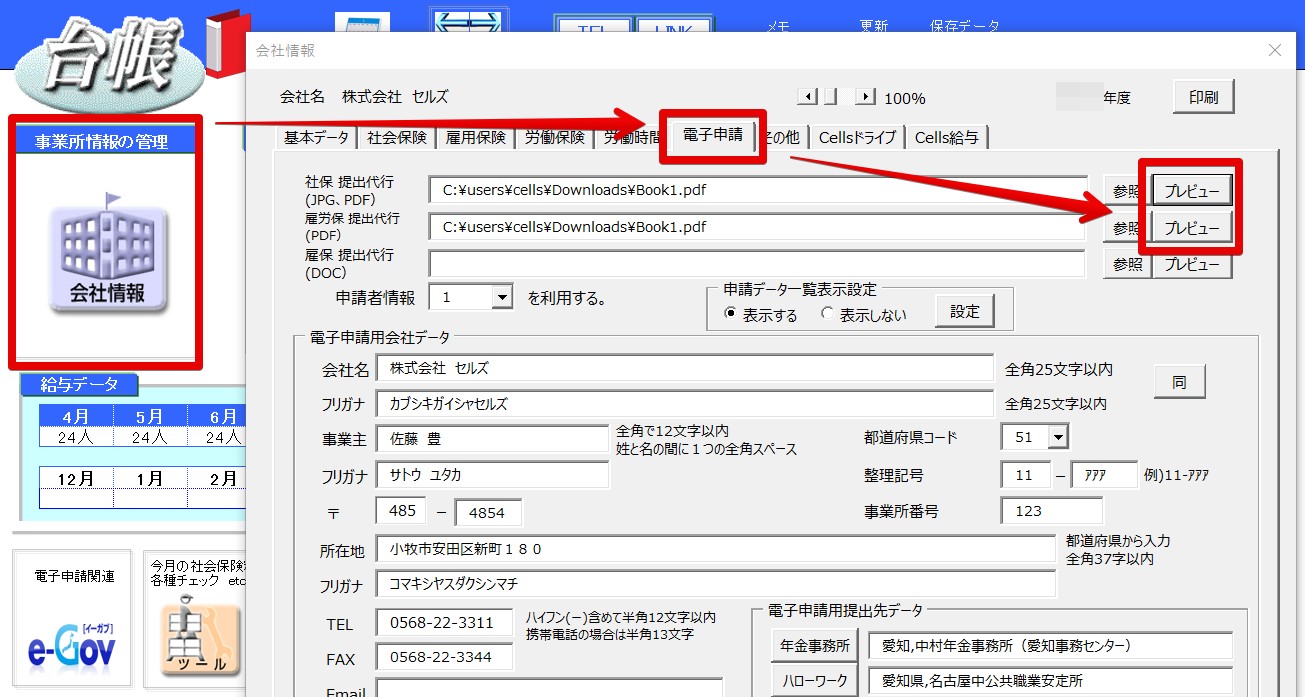Screen dimensions: 1305x697
Task: Select the calendar icon on the top toolbar
Action: (362, 20)
